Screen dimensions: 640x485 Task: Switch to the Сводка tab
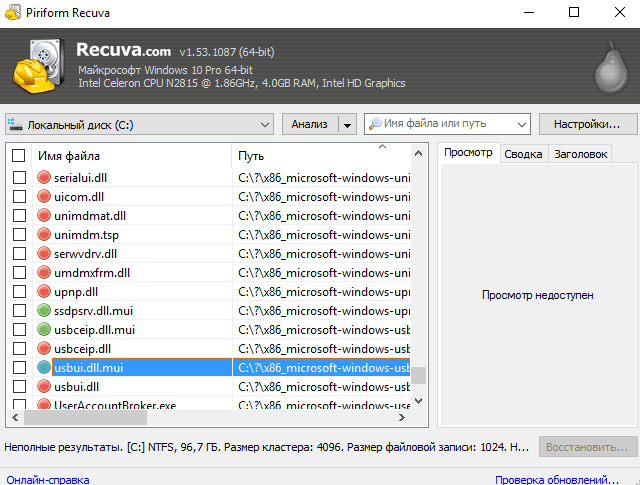tap(523, 153)
